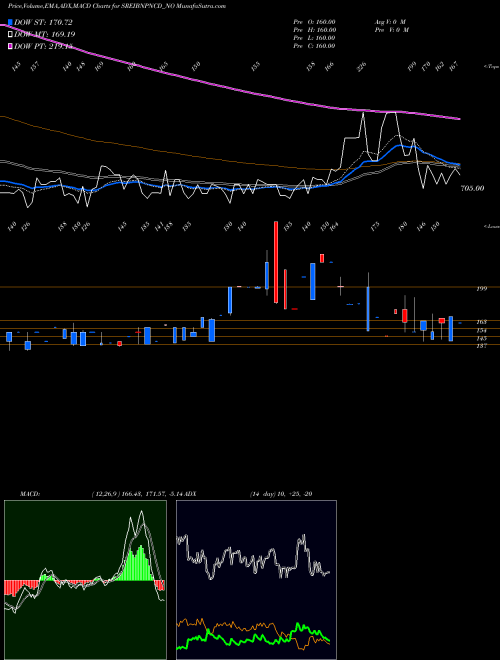Image resolution: width=500 pixels, height=660 pixels.
Task: Click the 226 top value label
Action: pos(361,67)
